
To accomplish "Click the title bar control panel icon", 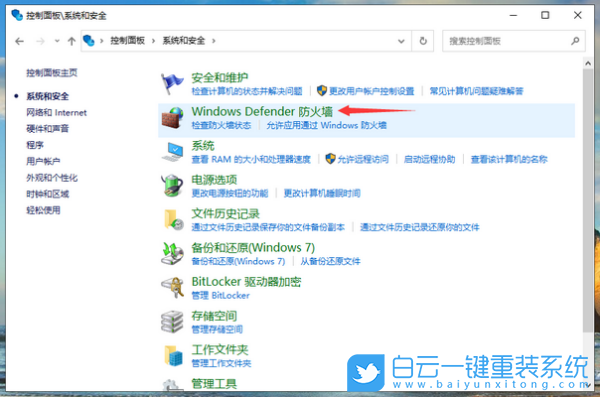I will pyautogui.click(x=17, y=15).
